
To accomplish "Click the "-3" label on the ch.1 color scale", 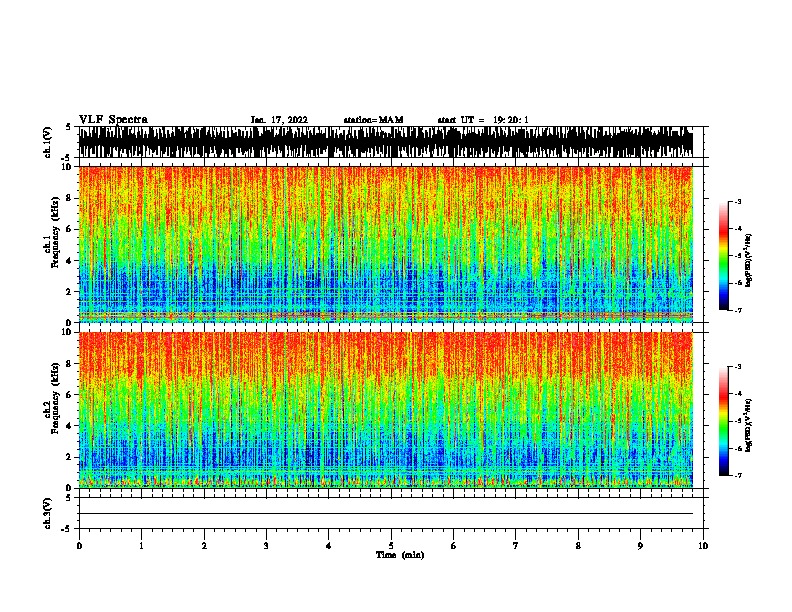I will [x=737, y=201].
